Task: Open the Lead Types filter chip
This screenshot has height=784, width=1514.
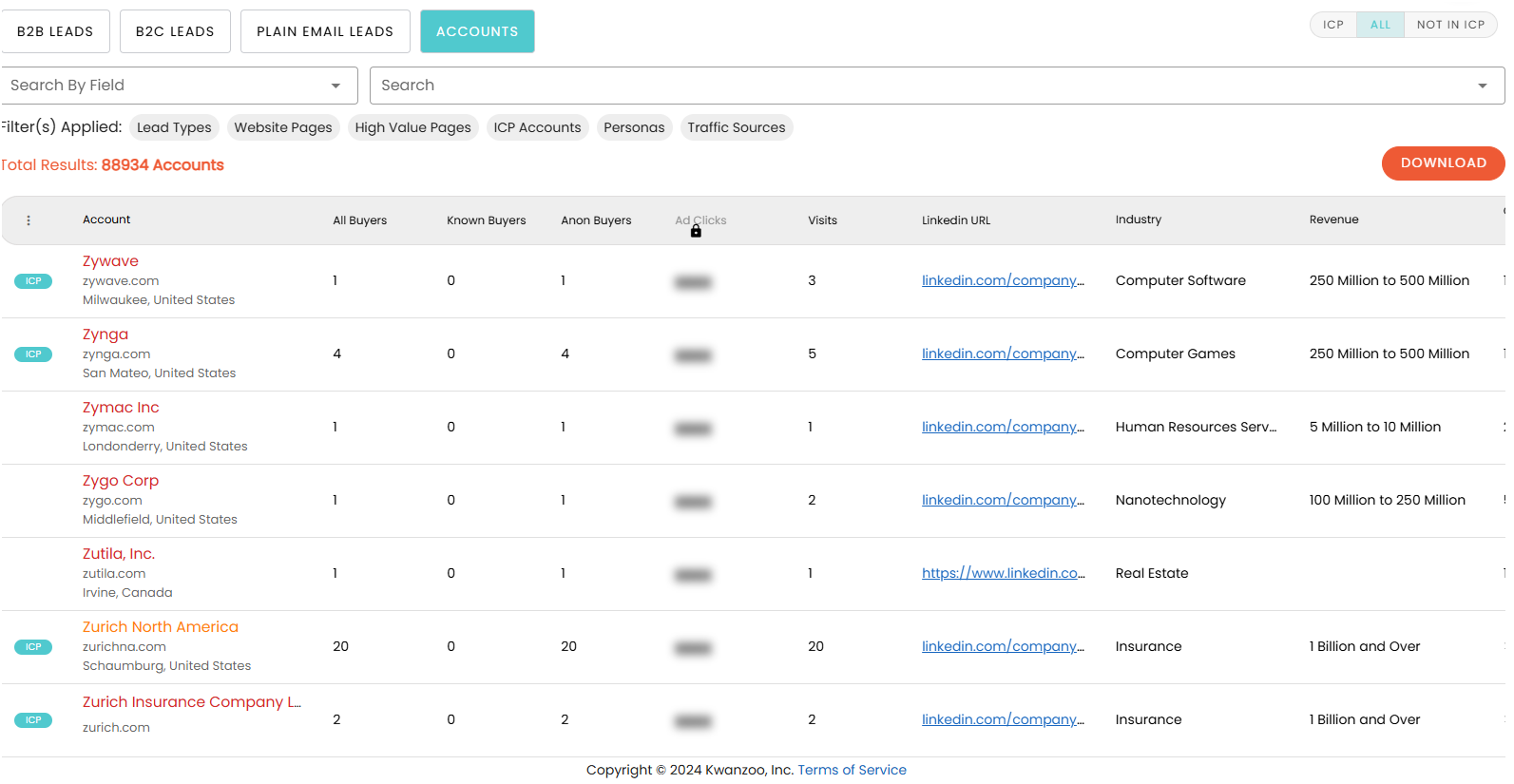Action: 174,127
